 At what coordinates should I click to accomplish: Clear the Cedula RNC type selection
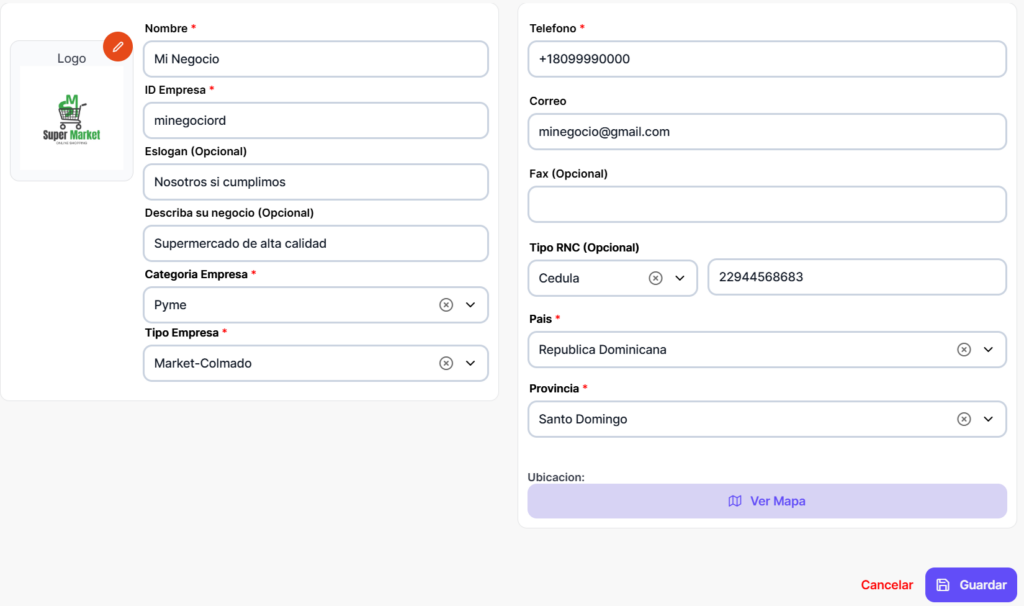pyautogui.click(x=655, y=278)
